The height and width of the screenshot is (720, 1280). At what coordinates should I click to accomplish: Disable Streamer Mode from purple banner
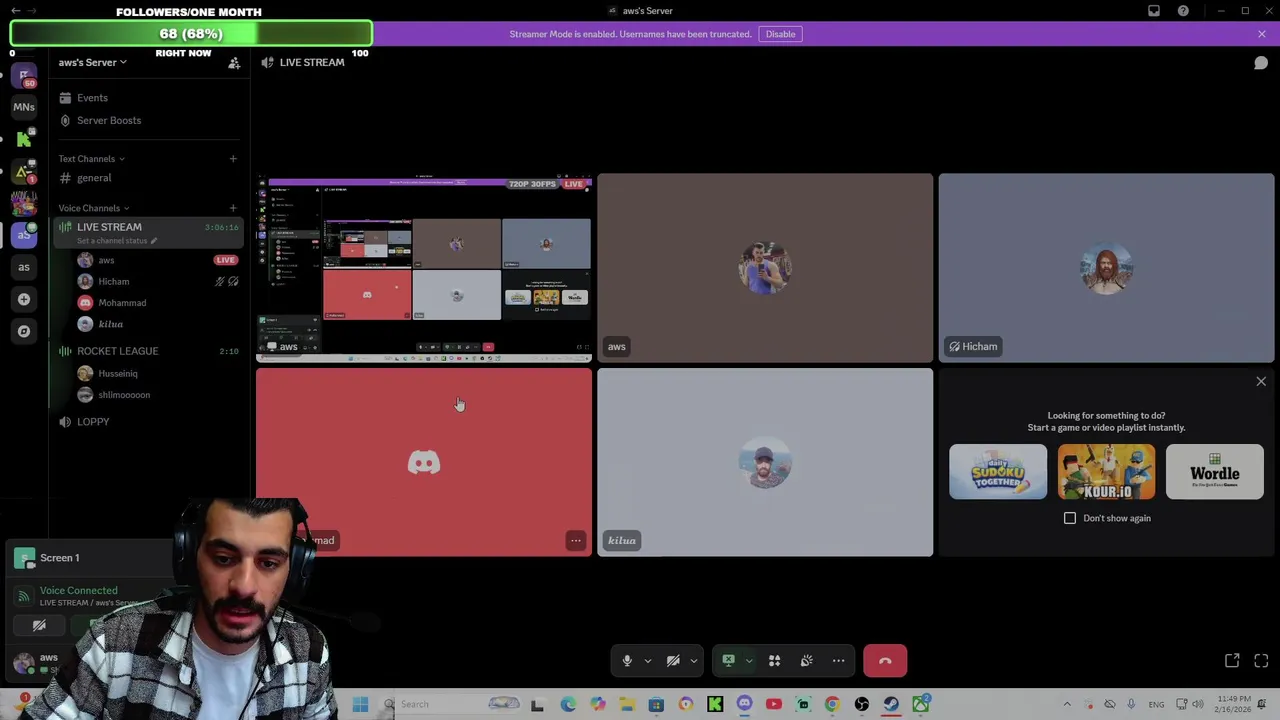click(x=780, y=34)
